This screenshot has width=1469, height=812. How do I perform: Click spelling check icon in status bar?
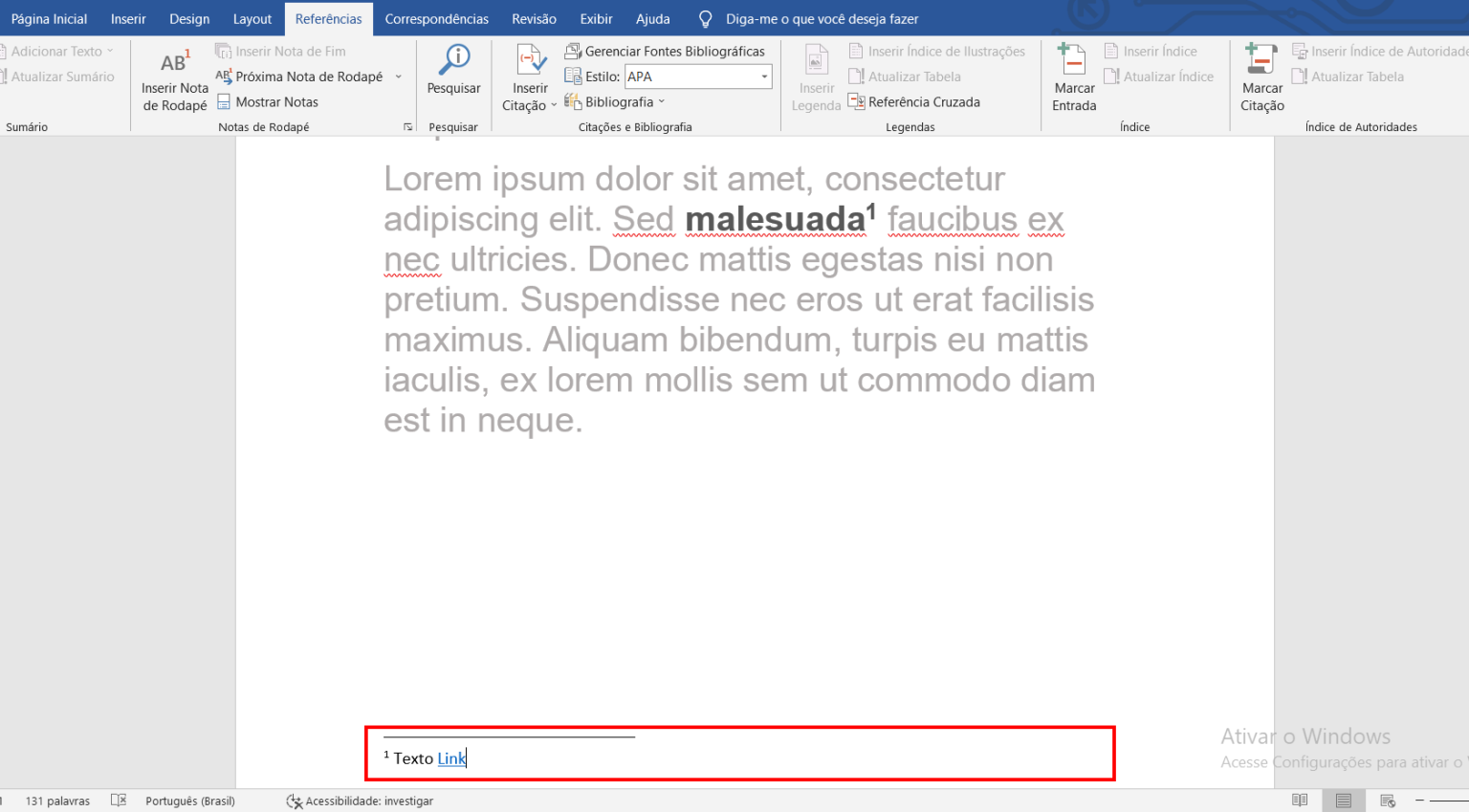[119, 801]
